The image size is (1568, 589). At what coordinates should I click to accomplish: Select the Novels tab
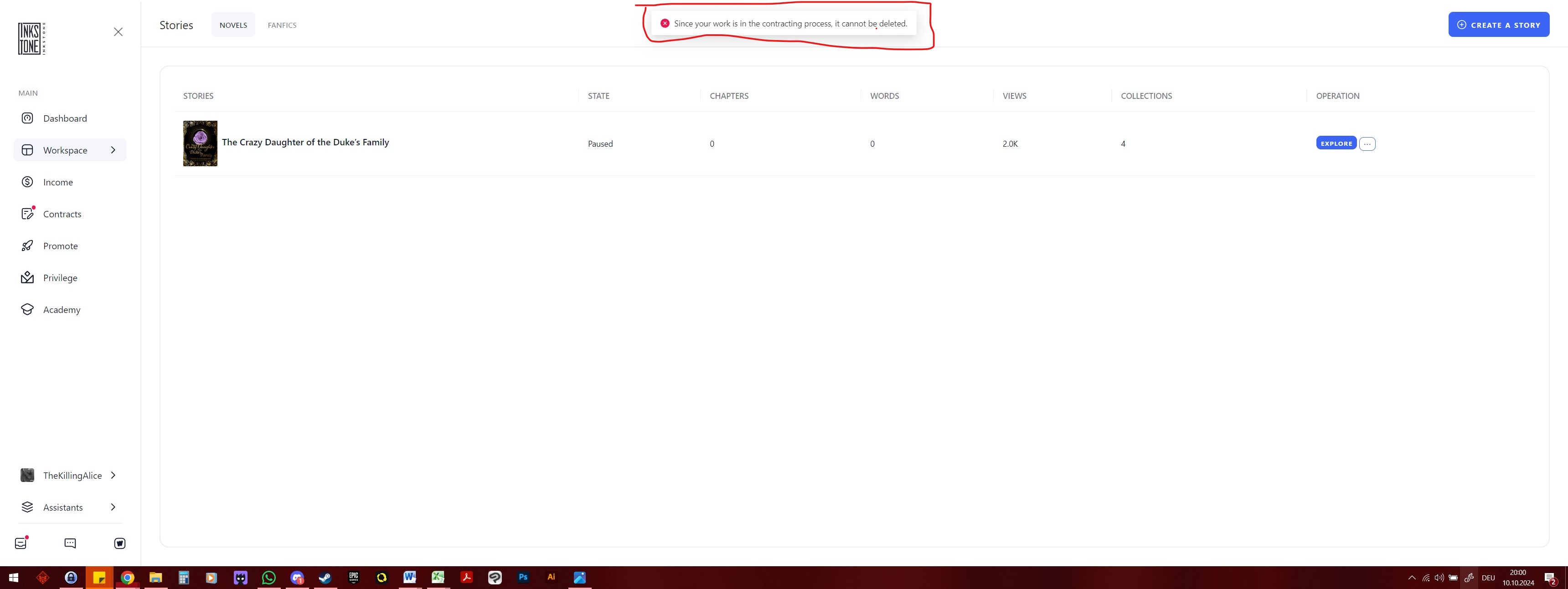[233, 25]
